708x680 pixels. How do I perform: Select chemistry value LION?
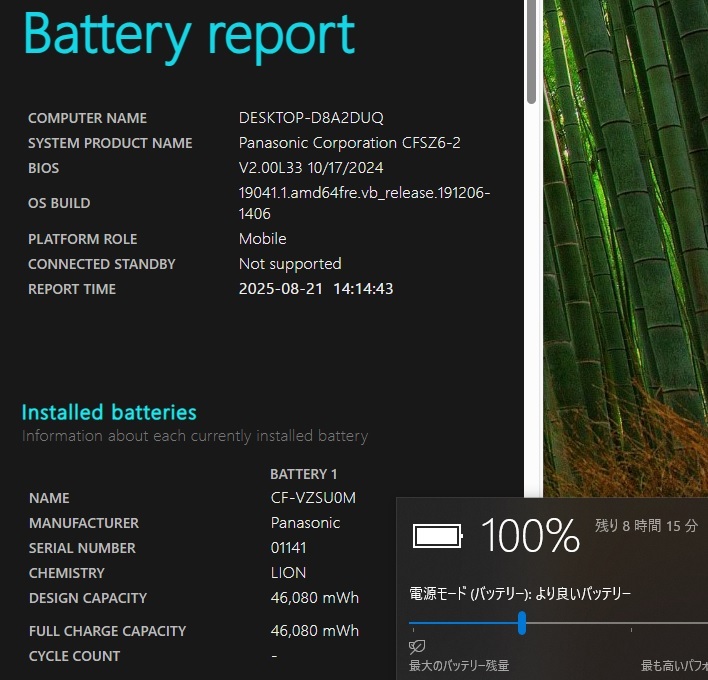288,573
